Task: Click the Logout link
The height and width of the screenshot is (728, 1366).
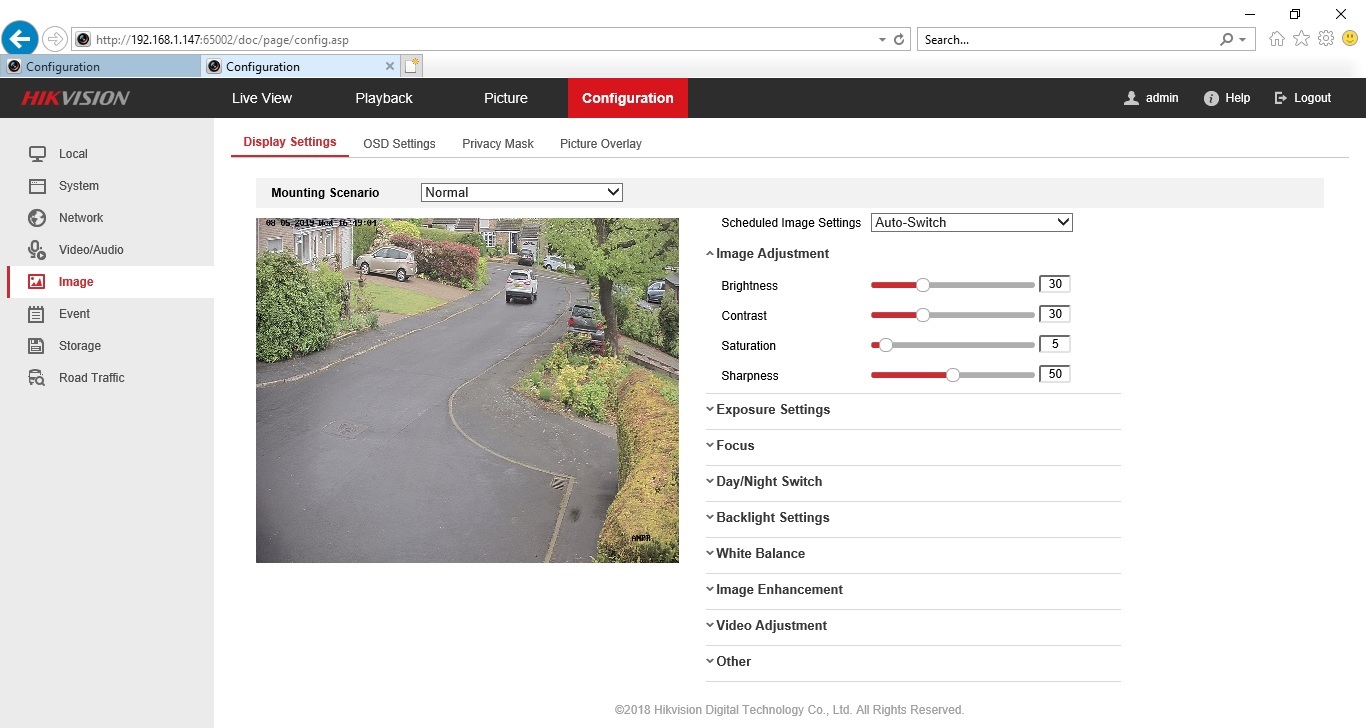Action: 1303,98
